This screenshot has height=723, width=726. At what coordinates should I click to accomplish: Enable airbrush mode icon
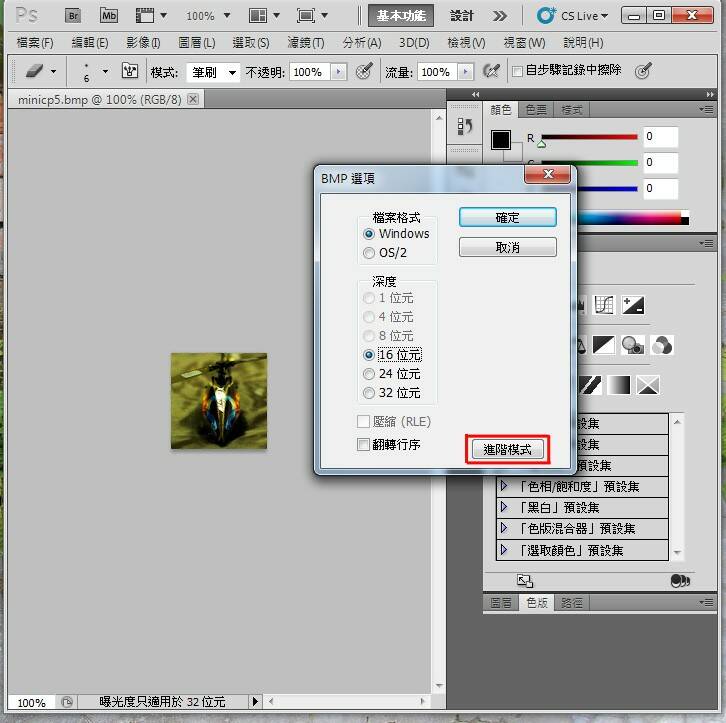click(x=491, y=71)
